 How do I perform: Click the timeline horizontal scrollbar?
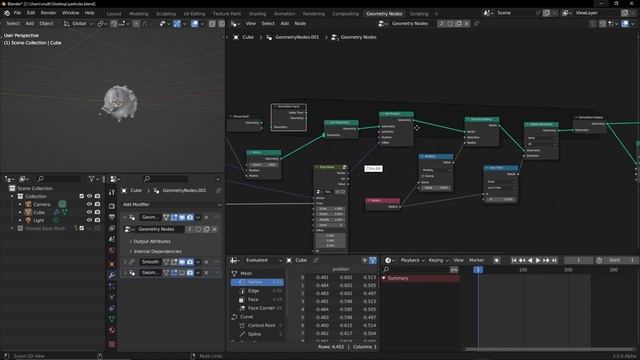549,349
